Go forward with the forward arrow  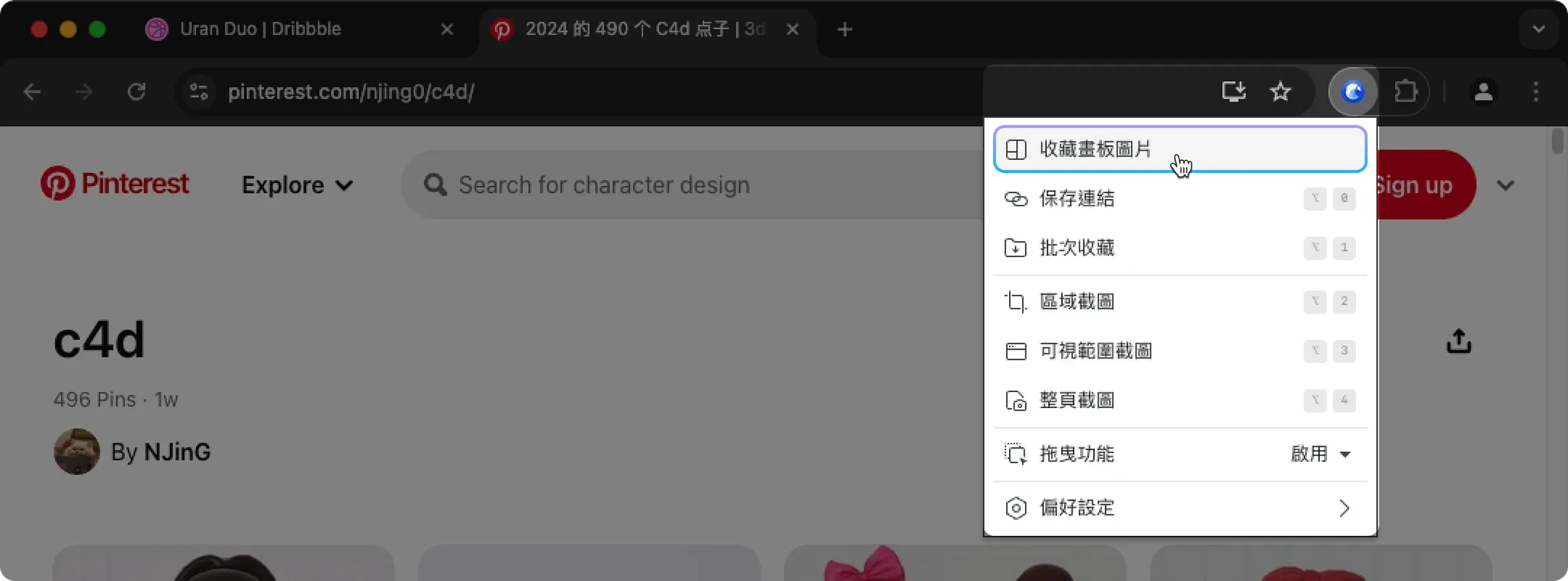click(x=84, y=92)
